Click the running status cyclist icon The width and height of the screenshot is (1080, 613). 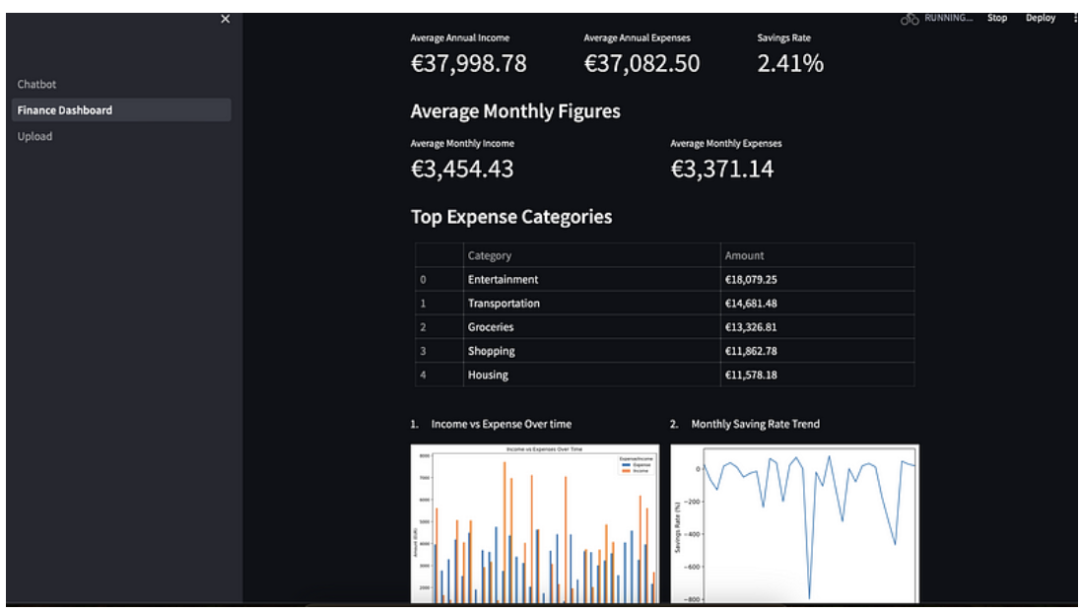(x=910, y=18)
